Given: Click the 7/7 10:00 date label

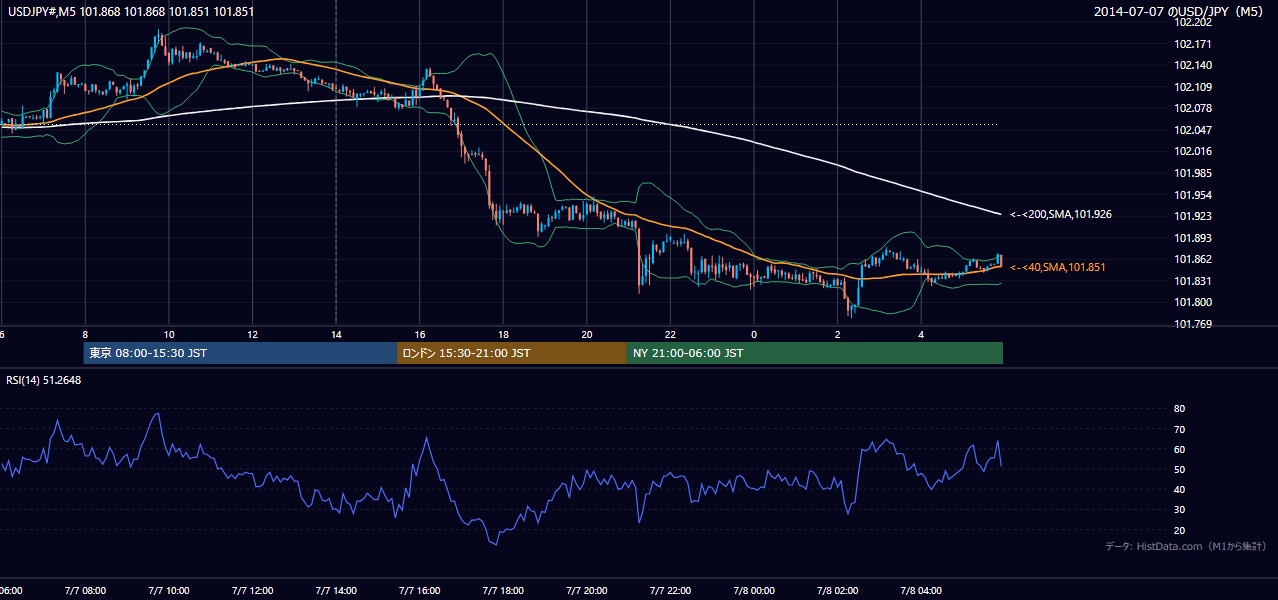Looking at the screenshot, I should click(169, 590).
